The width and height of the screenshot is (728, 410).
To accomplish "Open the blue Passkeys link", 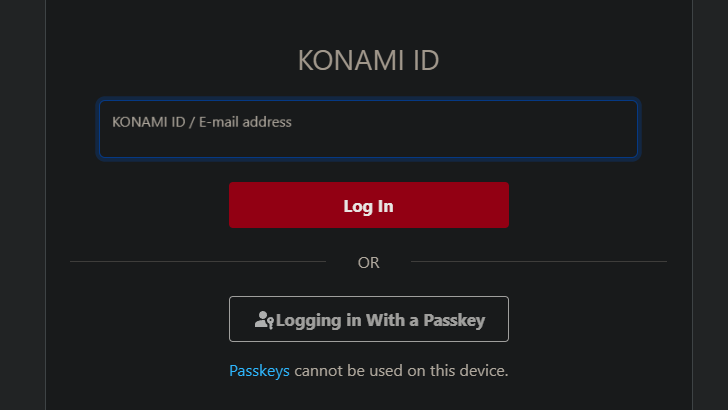I will [x=259, y=371].
